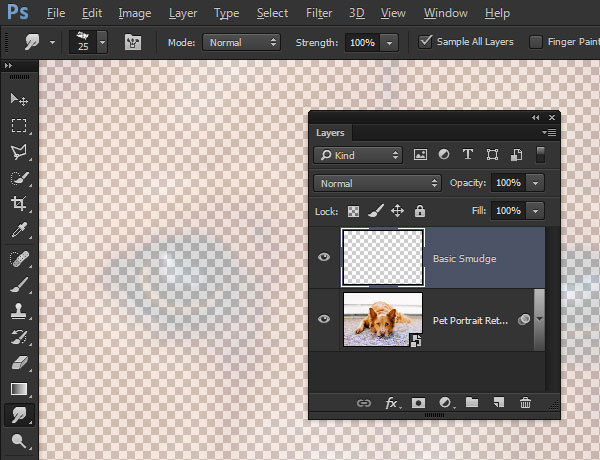Collapse the Layers panel to icons

click(536, 117)
